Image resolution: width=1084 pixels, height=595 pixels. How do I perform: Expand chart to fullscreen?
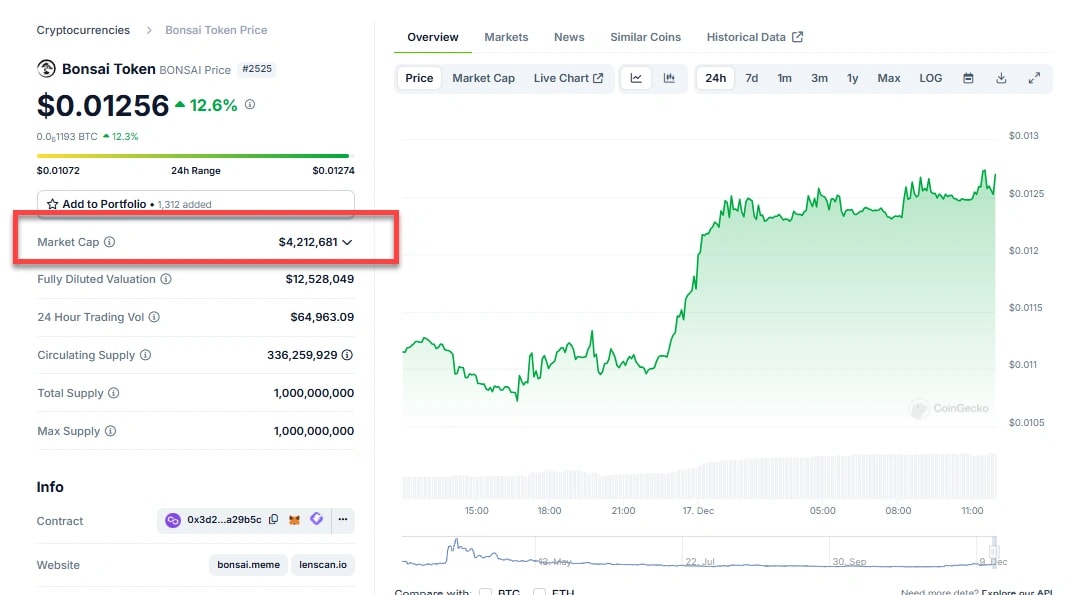(1034, 78)
